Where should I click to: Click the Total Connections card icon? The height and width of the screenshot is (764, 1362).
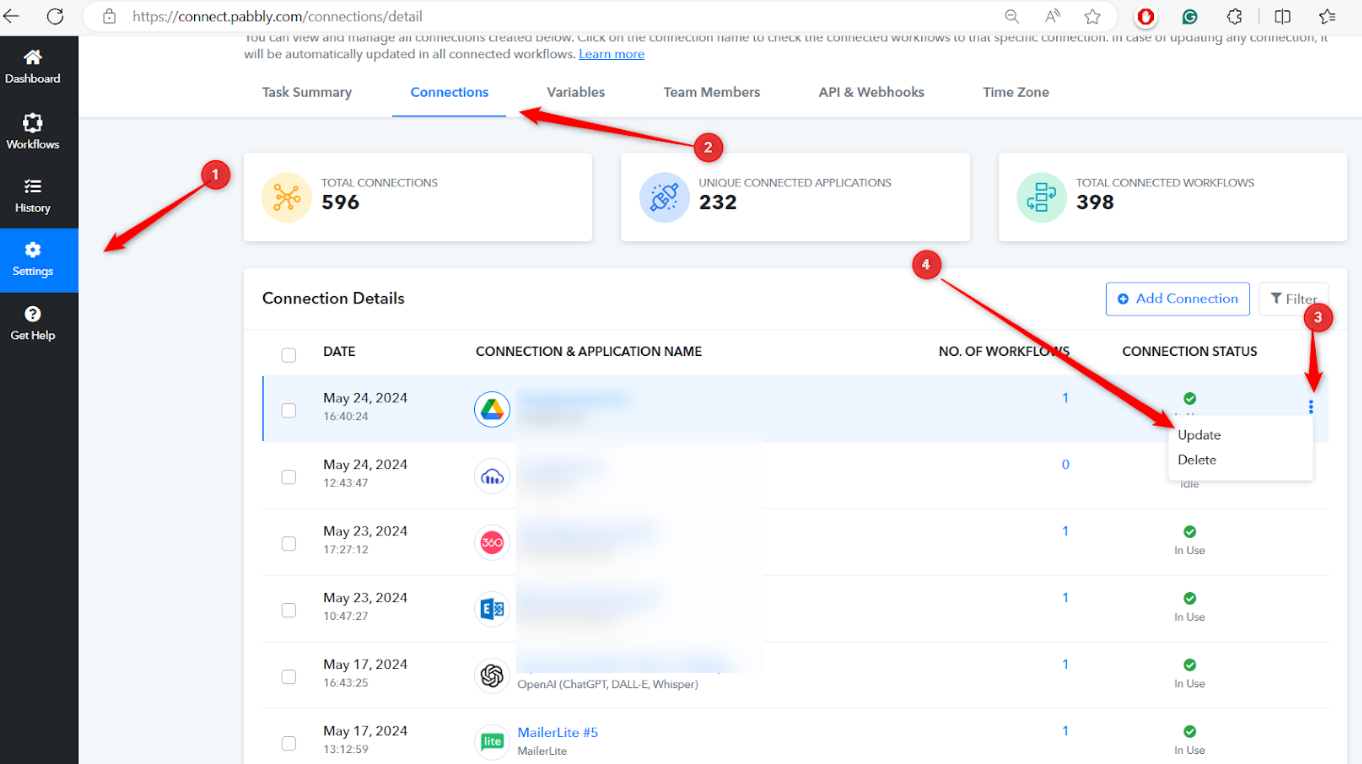[x=286, y=197]
